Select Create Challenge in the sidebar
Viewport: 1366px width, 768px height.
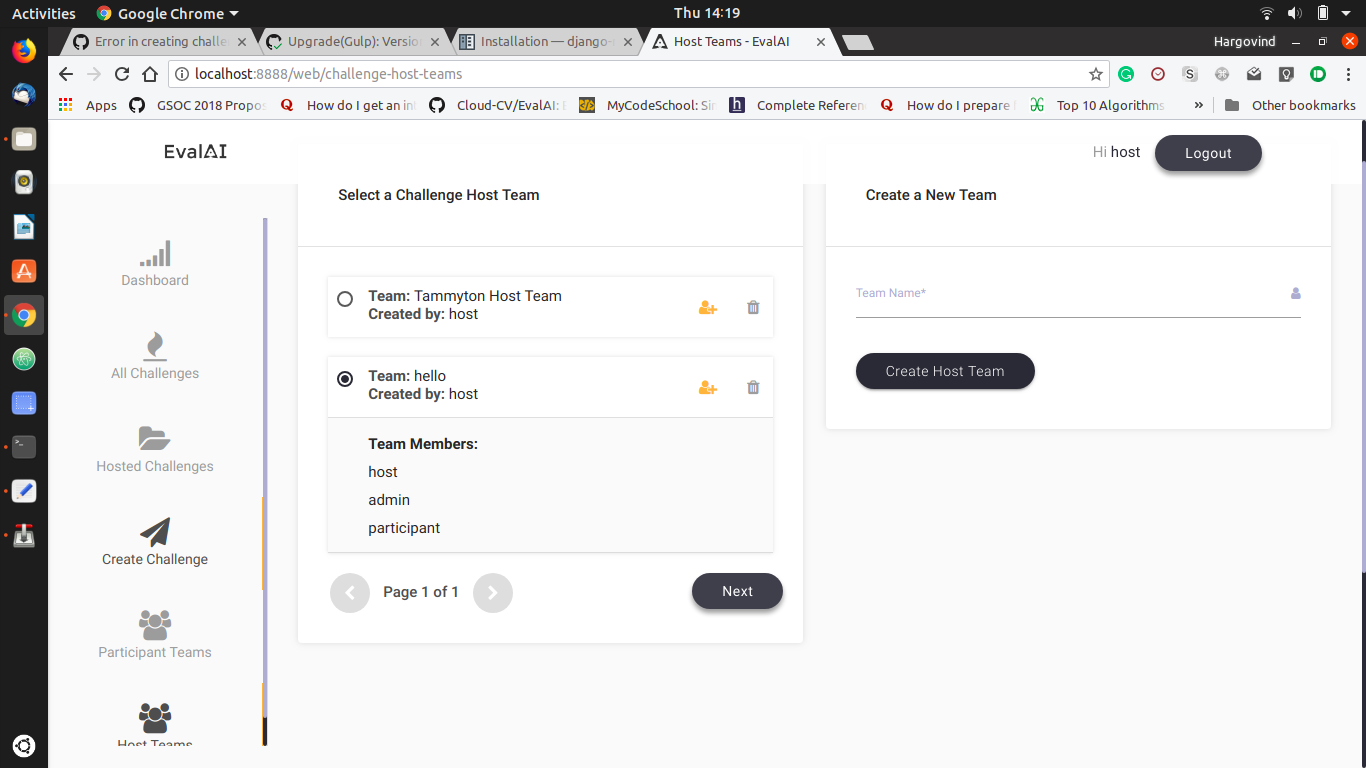coord(154,543)
